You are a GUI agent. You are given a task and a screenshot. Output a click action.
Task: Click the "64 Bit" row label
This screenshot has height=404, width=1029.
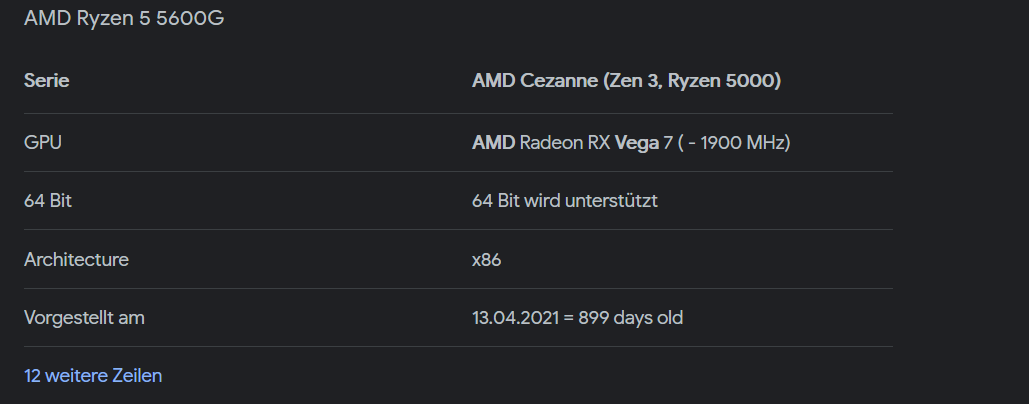click(x=48, y=201)
